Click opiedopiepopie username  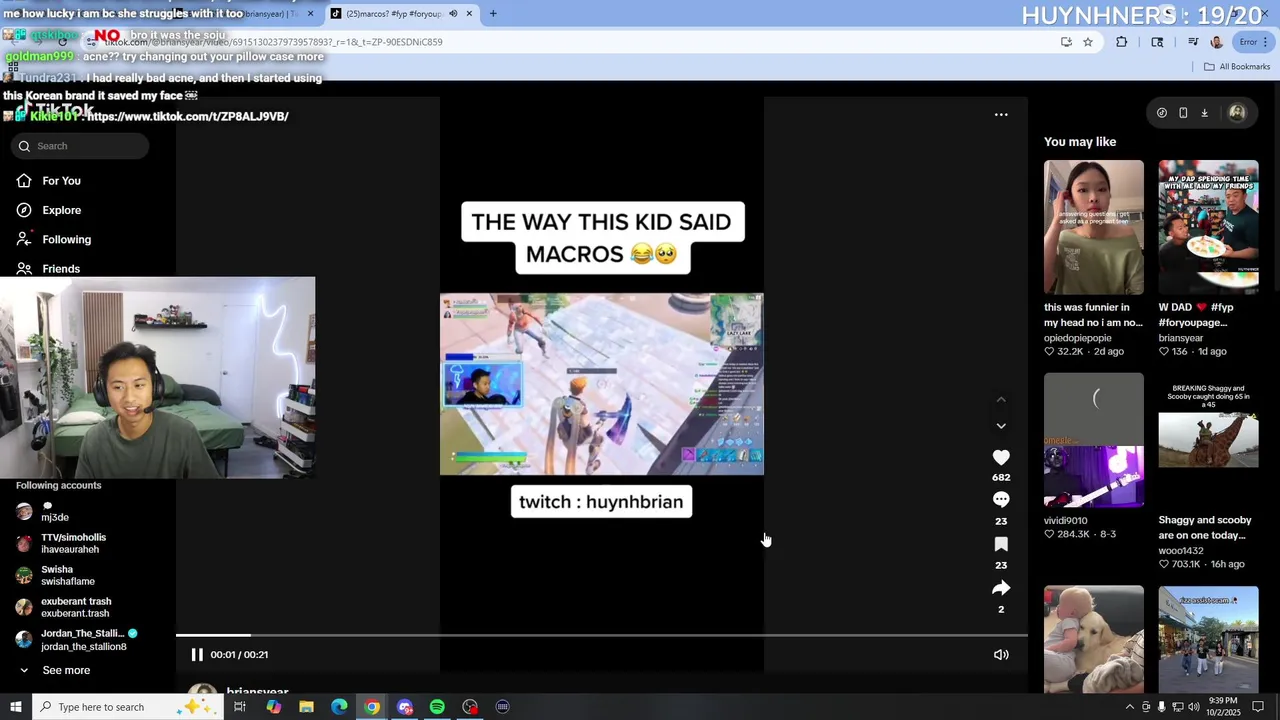pyautogui.click(x=1078, y=338)
